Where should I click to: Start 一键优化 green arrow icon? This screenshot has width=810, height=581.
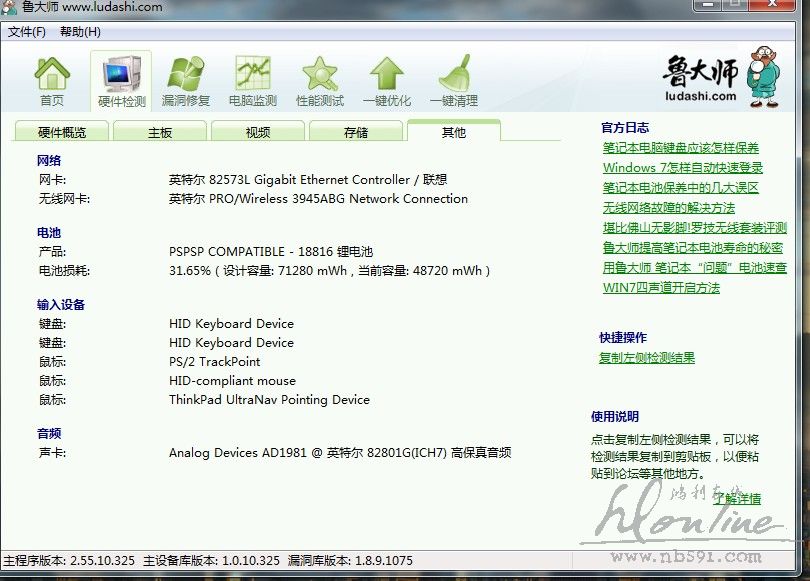click(x=387, y=81)
